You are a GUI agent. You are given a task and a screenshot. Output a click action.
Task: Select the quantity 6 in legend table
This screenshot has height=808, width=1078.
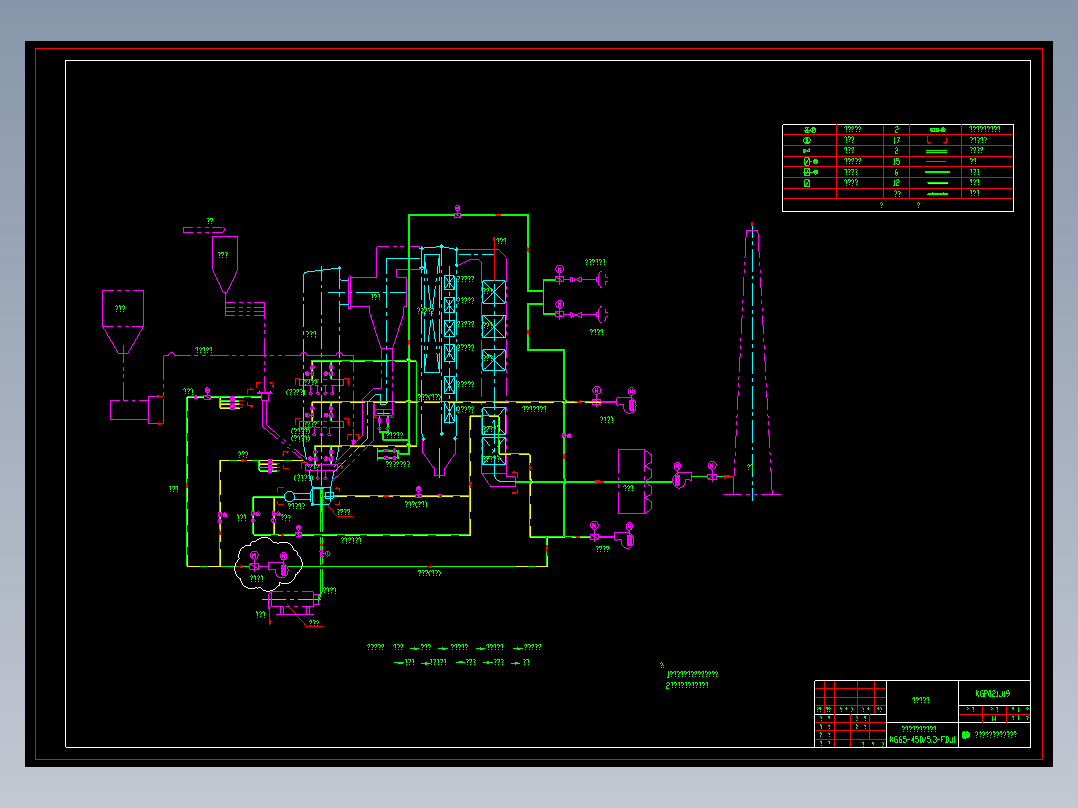click(x=896, y=173)
